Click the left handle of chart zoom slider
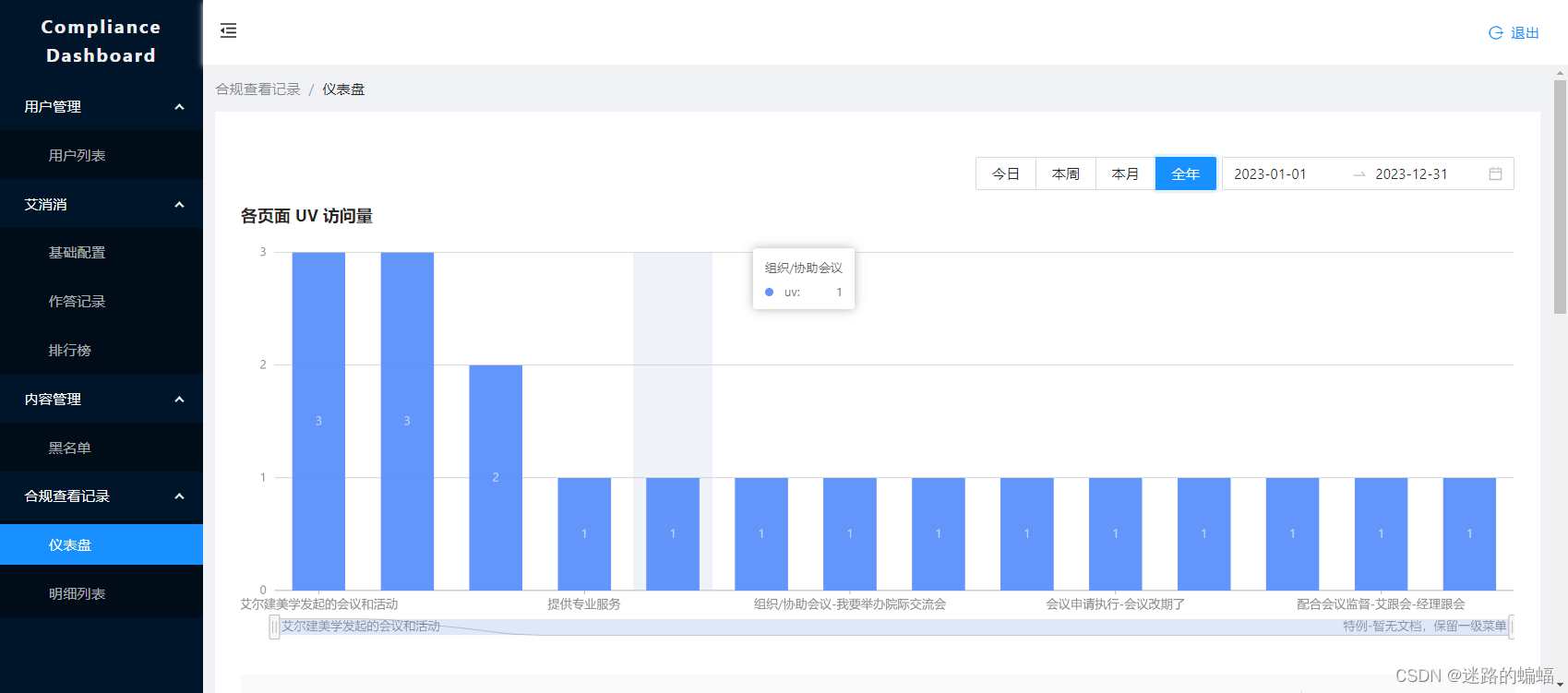The width and height of the screenshot is (1568, 693). 274,627
